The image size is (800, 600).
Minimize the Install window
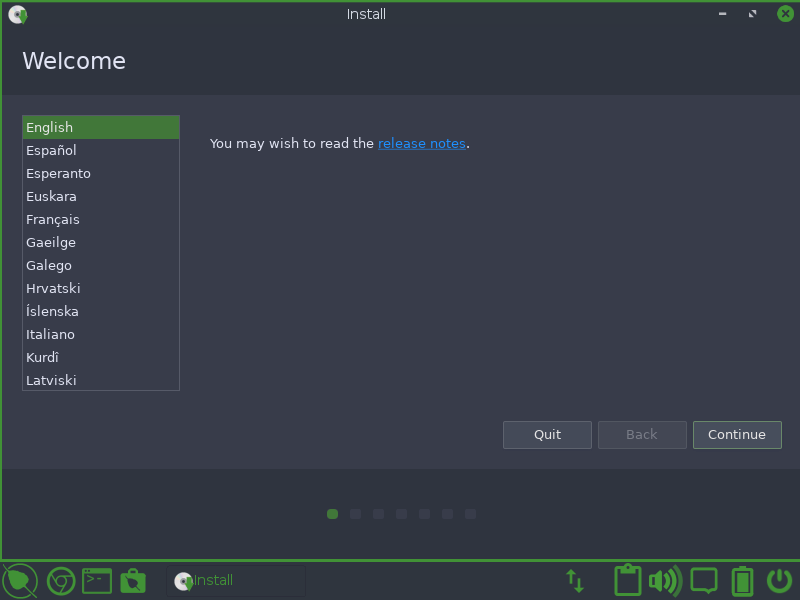point(722,14)
